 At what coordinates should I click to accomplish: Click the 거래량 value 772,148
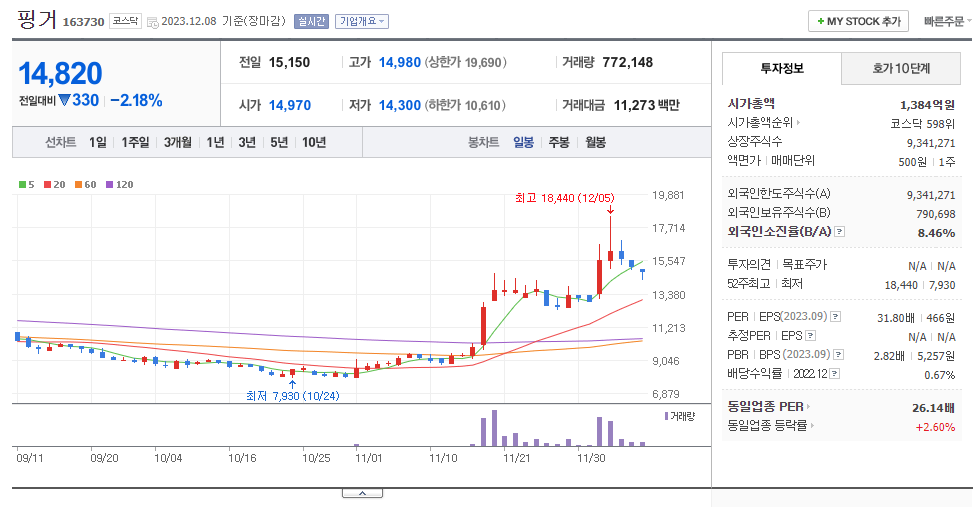627,62
